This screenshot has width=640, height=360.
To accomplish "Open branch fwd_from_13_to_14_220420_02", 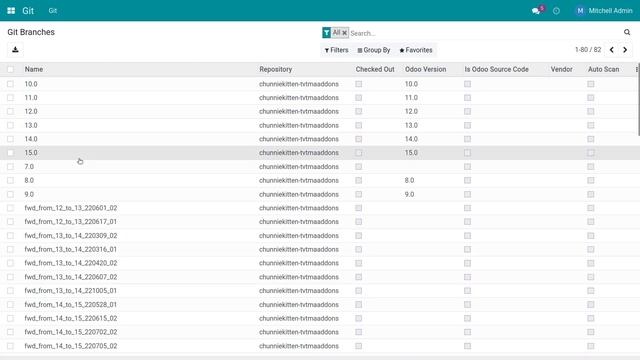I will click(x=320, y=263).
